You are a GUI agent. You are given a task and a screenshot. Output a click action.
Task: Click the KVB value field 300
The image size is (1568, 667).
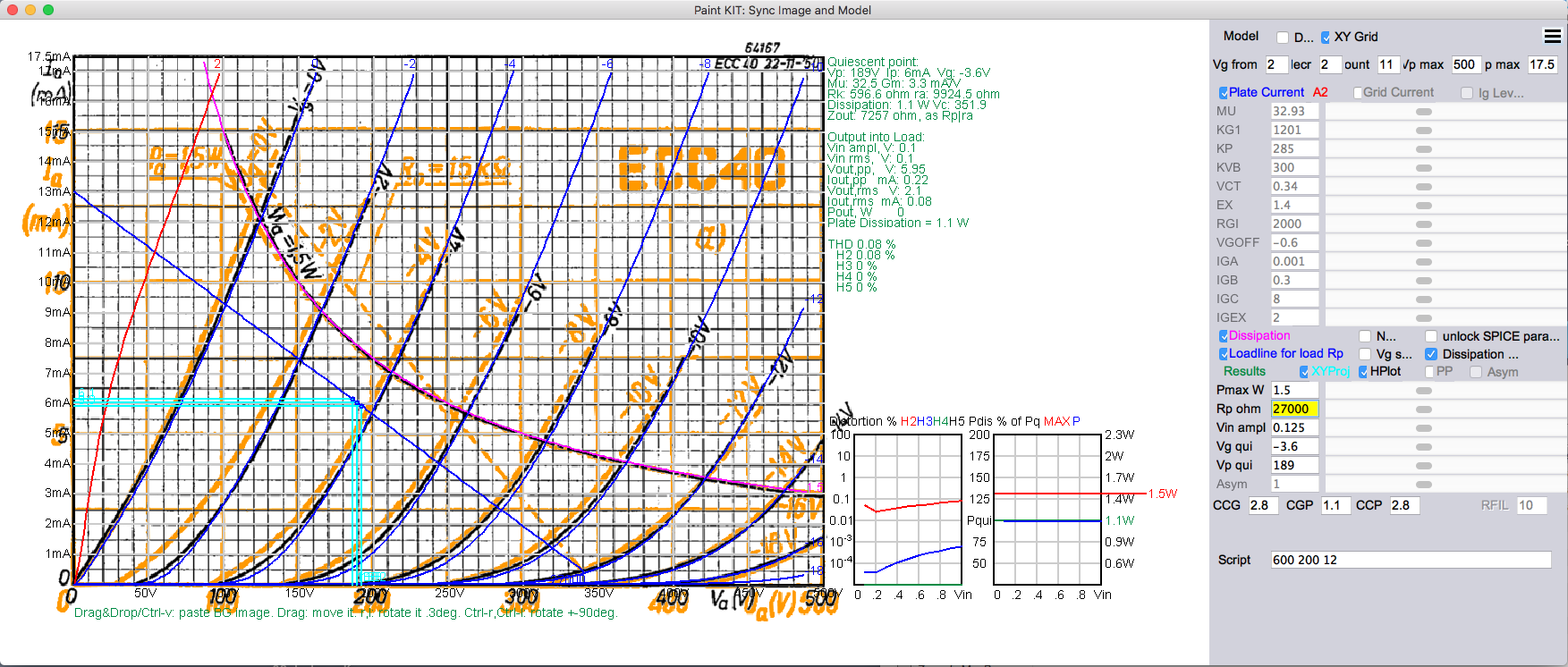click(x=1294, y=167)
